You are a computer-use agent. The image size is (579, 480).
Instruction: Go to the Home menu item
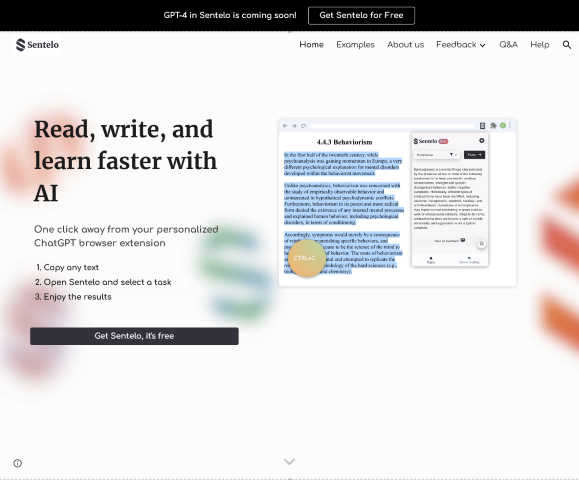pyautogui.click(x=311, y=45)
